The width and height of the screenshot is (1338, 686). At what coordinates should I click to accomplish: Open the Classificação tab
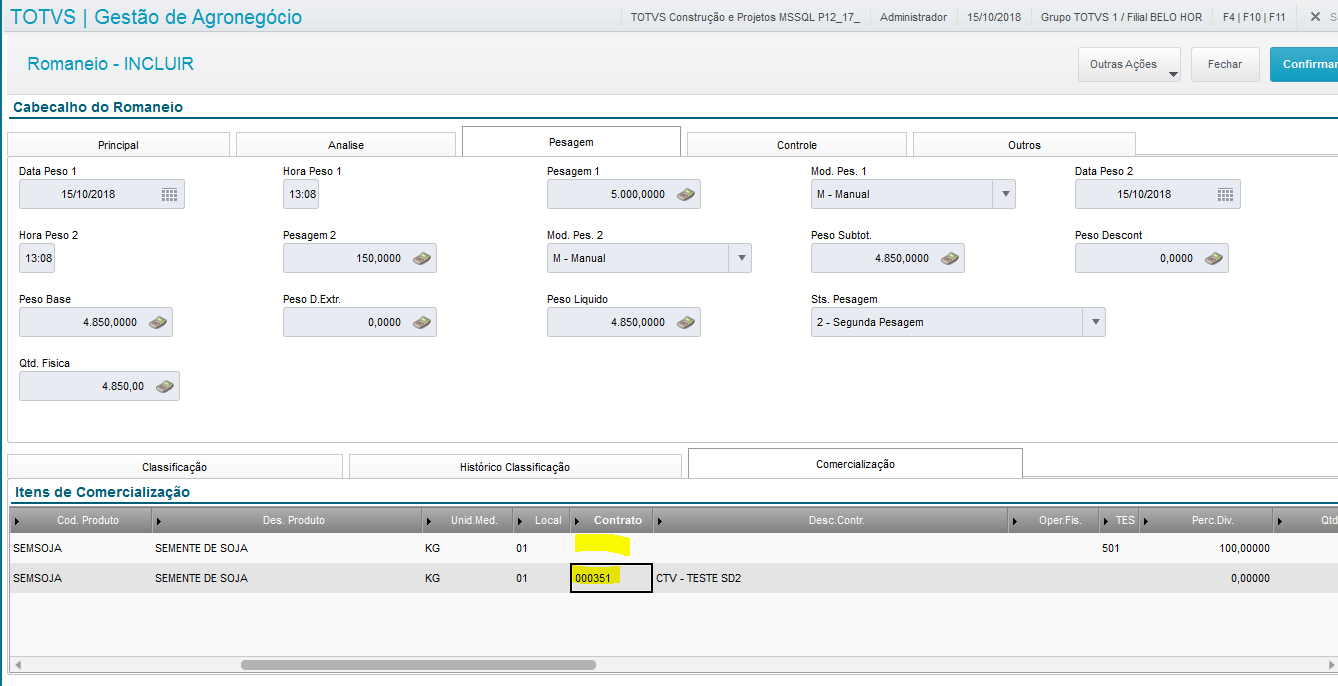(x=175, y=467)
